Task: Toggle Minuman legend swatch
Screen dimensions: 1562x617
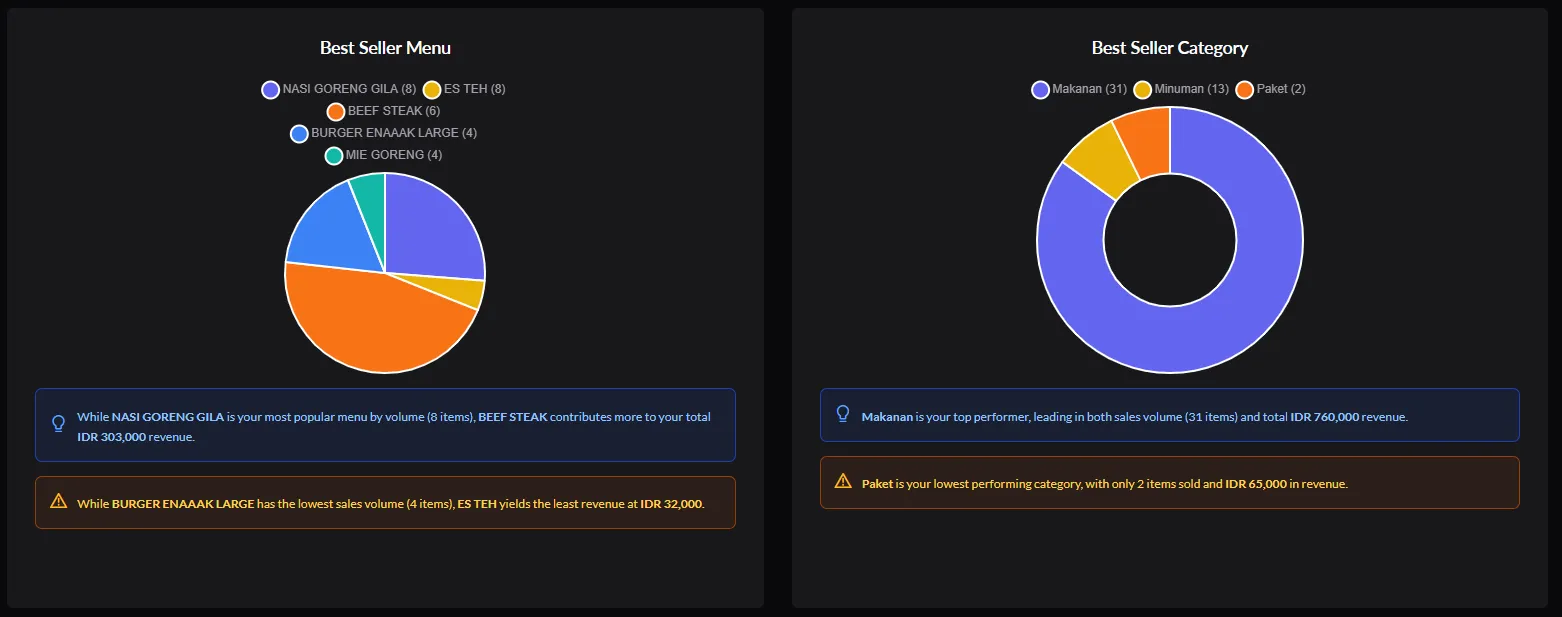Action: point(1143,90)
